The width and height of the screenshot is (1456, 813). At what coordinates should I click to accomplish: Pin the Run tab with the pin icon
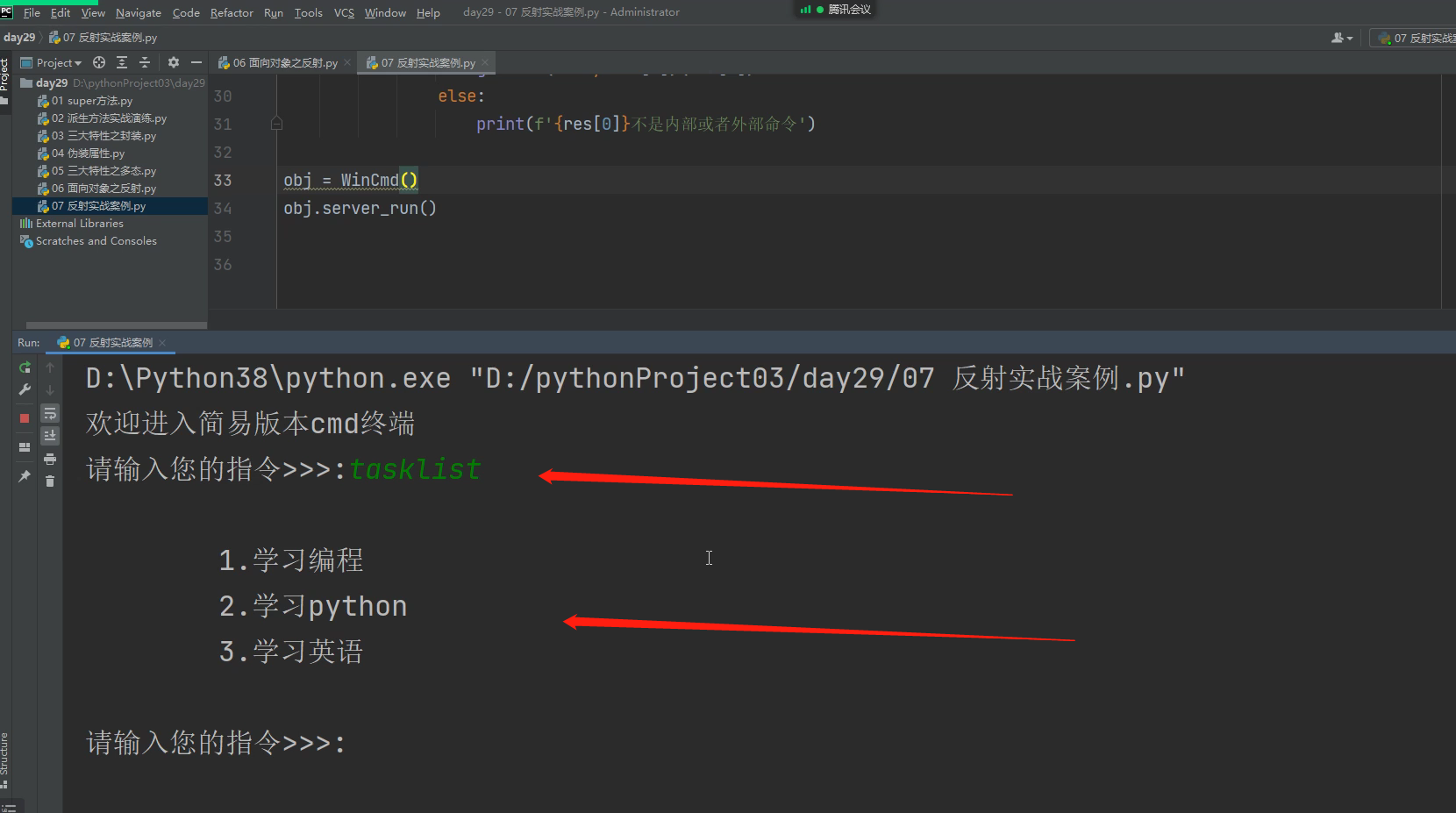pyautogui.click(x=25, y=476)
